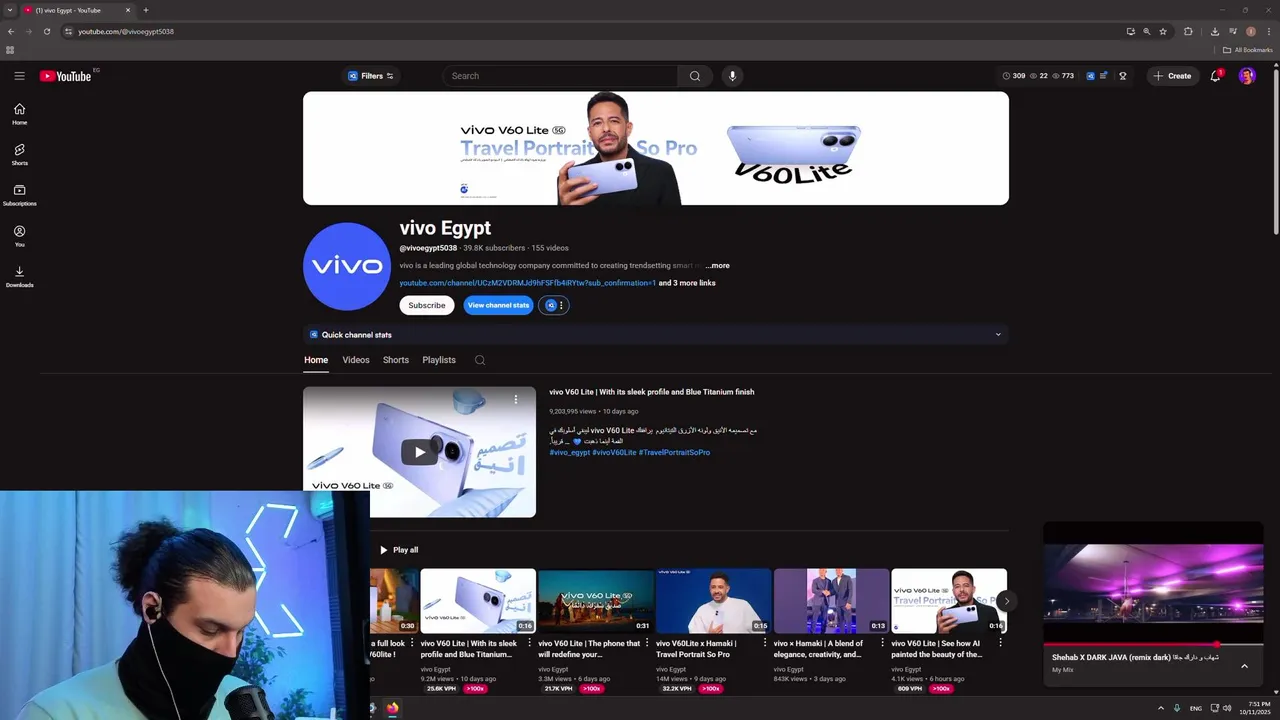This screenshot has height=720, width=1280.
Task: Click the list icon beside vidIQ header icon
Action: (x=1103, y=76)
